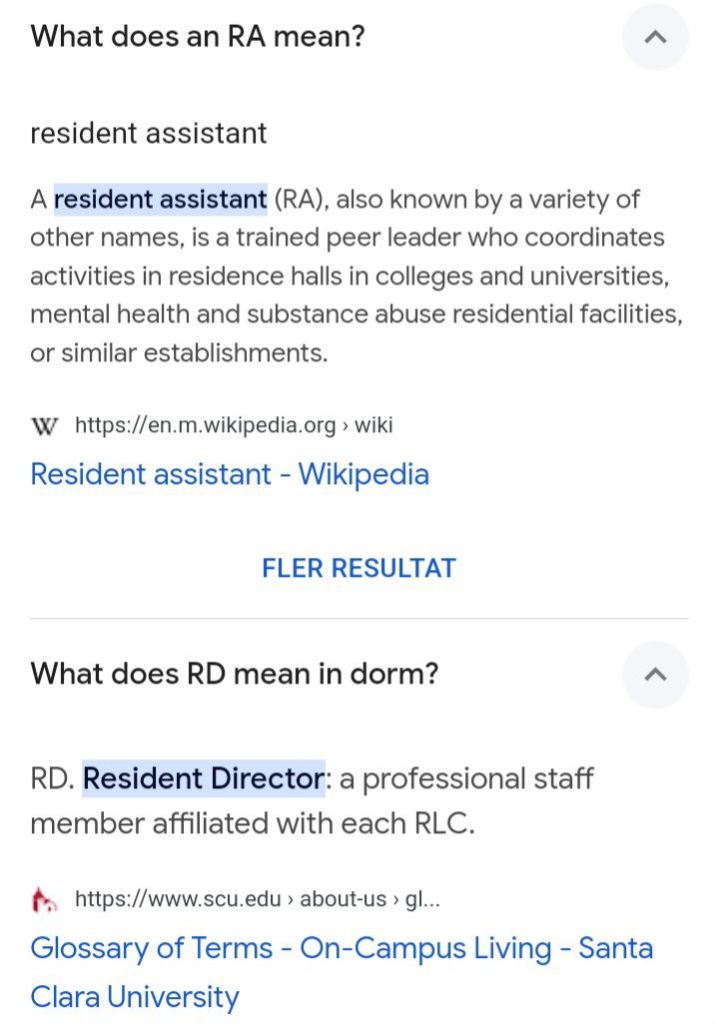Click the Wikipedia "W" favicon
The width and height of the screenshot is (717, 1024).
pos(44,427)
